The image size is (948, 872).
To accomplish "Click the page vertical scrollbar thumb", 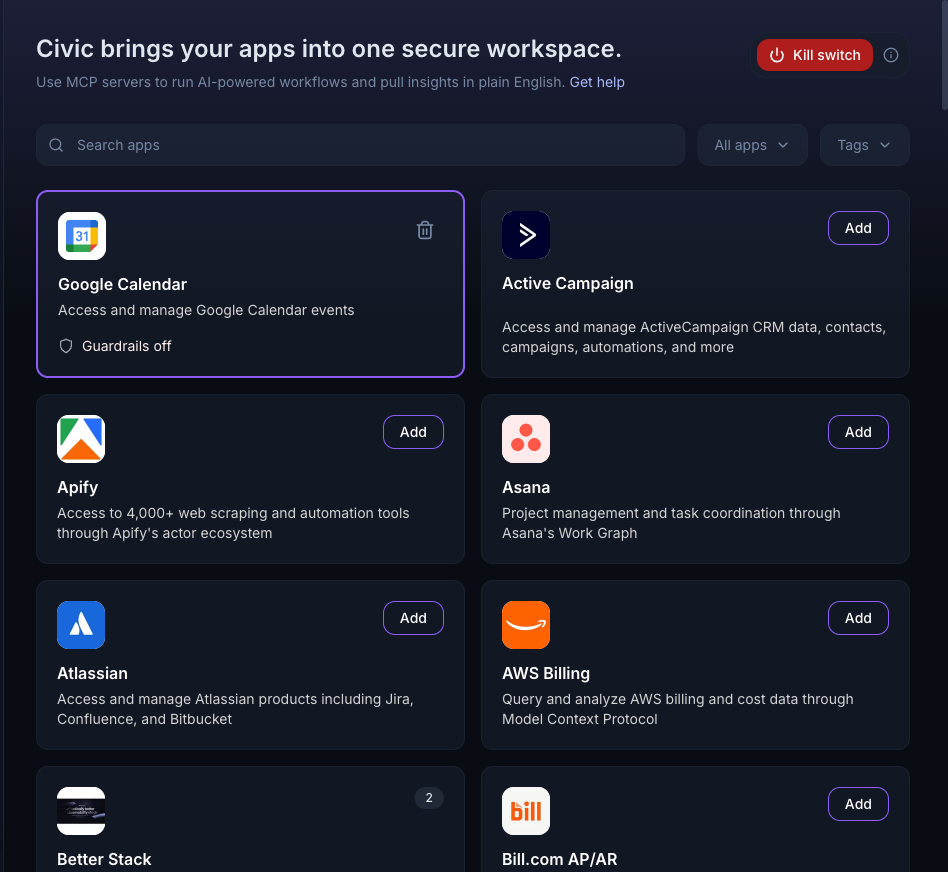I will [x=944, y=54].
